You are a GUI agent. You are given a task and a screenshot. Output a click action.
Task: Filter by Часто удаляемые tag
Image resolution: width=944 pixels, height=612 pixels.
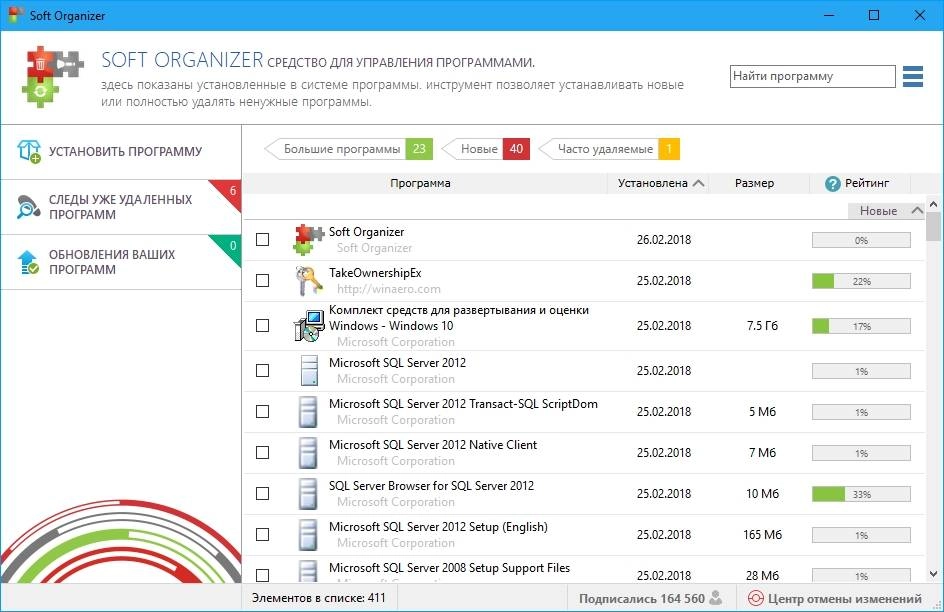click(609, 149)
